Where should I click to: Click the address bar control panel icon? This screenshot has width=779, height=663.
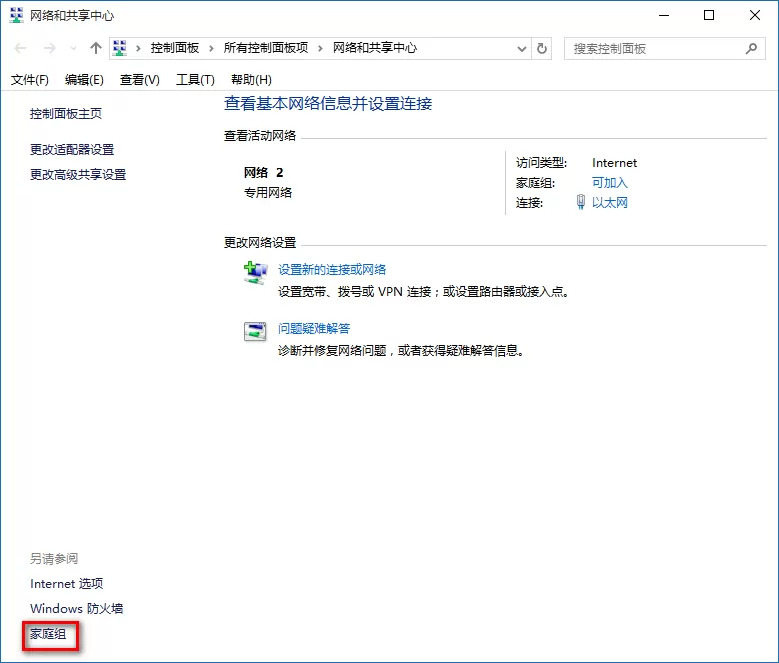click(x=120, y=48)
